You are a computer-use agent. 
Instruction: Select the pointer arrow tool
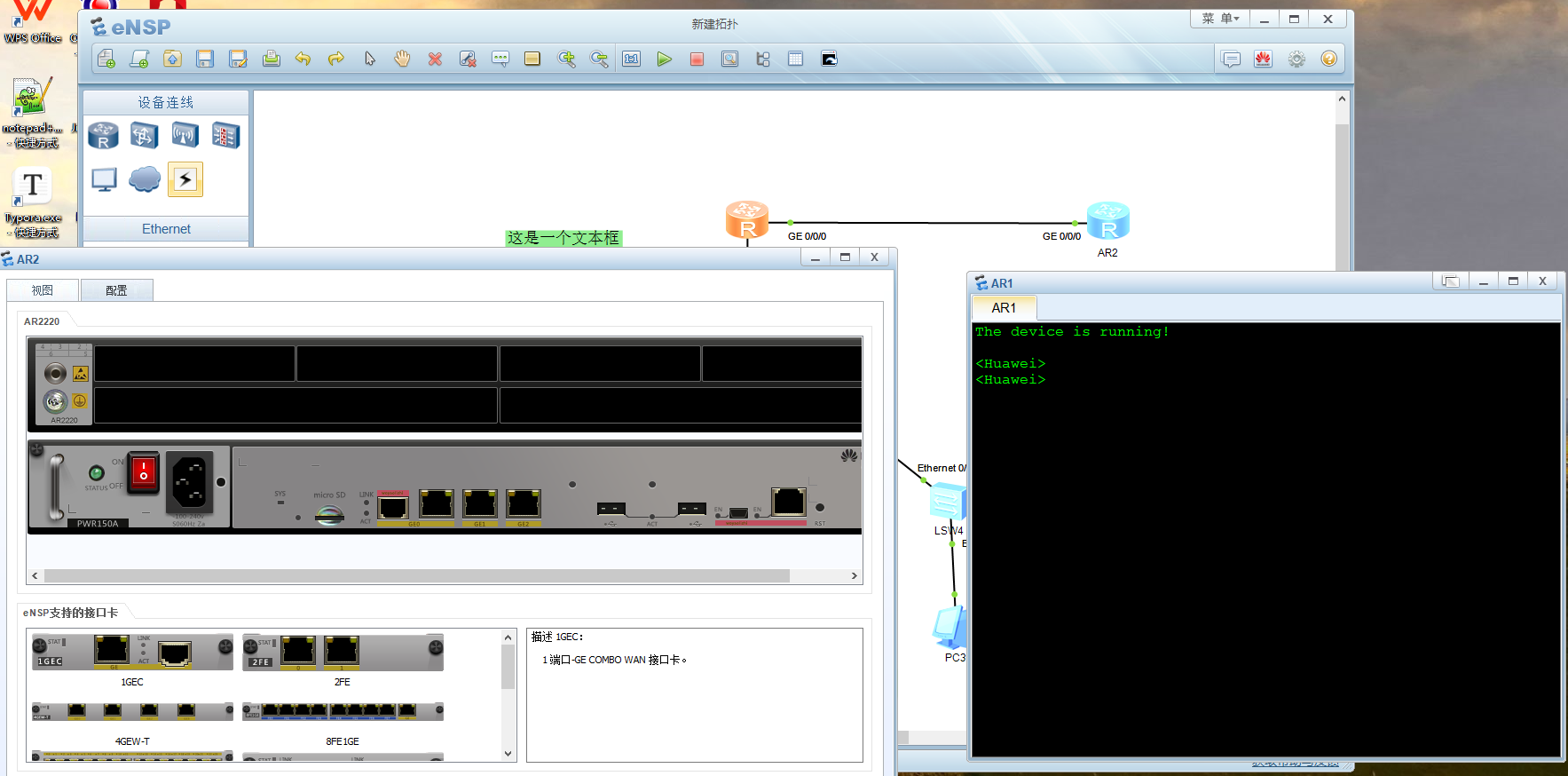point(369,59)
